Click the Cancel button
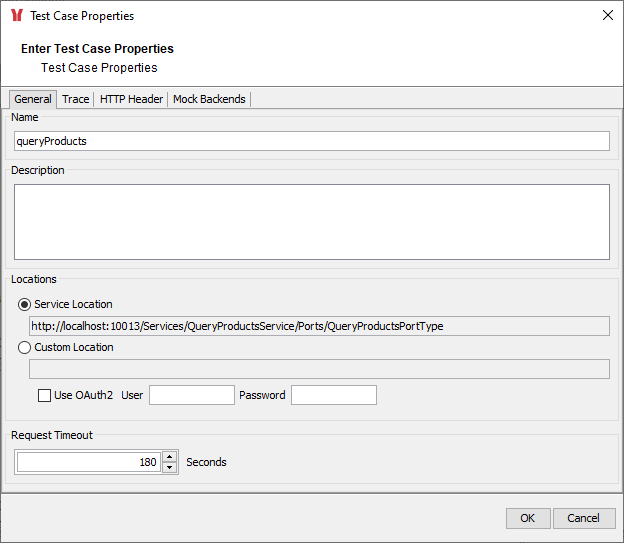 point(583,518)
